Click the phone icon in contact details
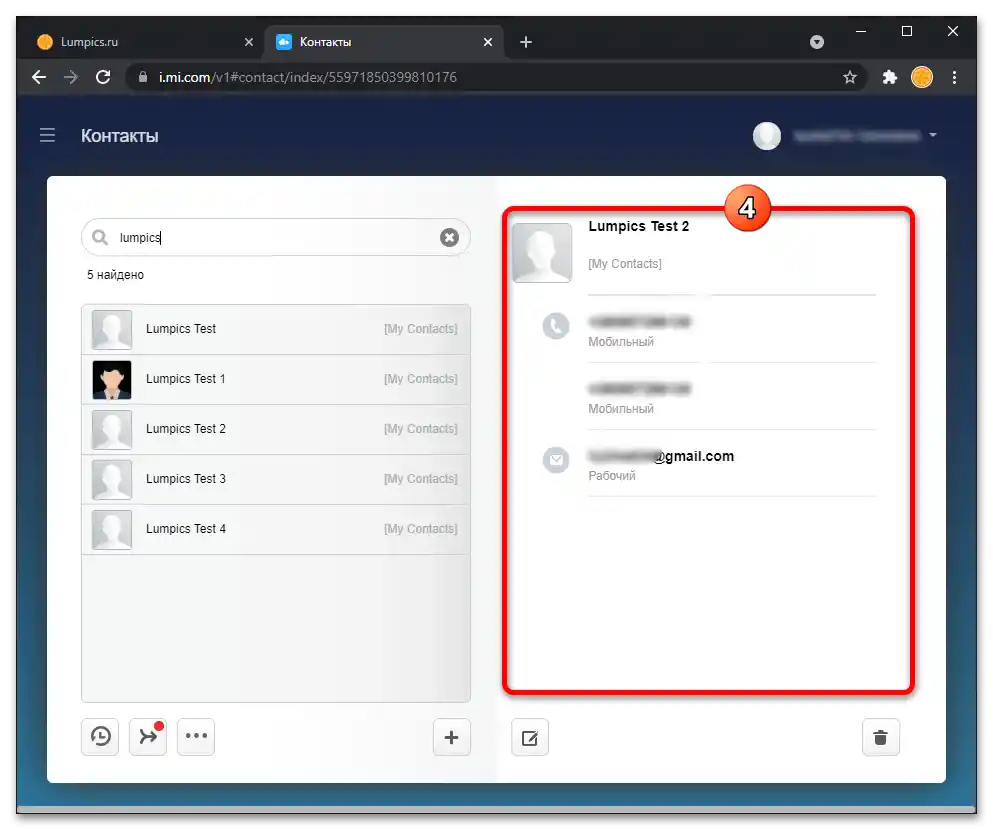993x830 pixels. [x=556, y=326]
